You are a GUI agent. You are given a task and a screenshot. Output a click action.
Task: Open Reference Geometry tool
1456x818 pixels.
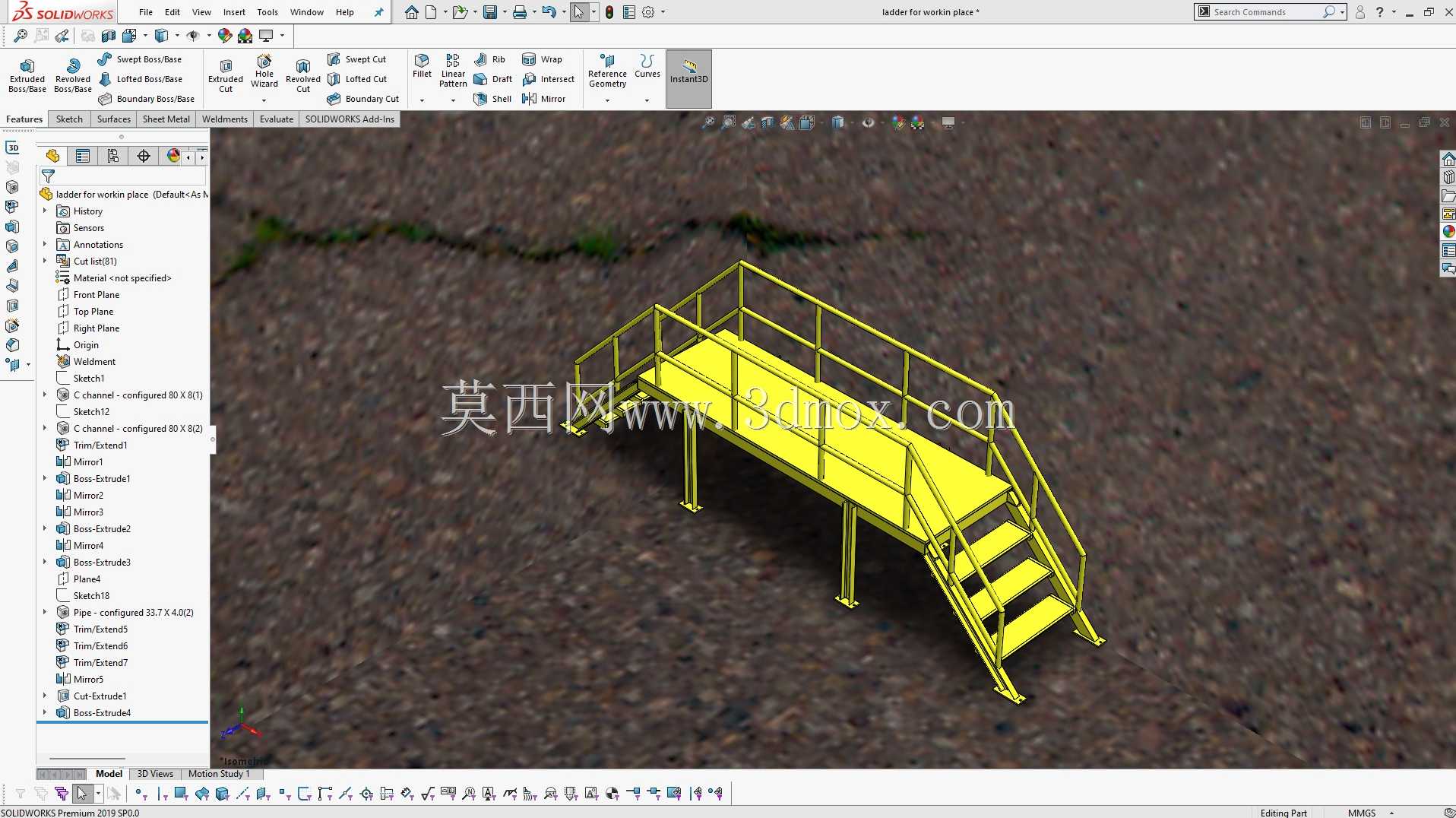coord(607,71)
